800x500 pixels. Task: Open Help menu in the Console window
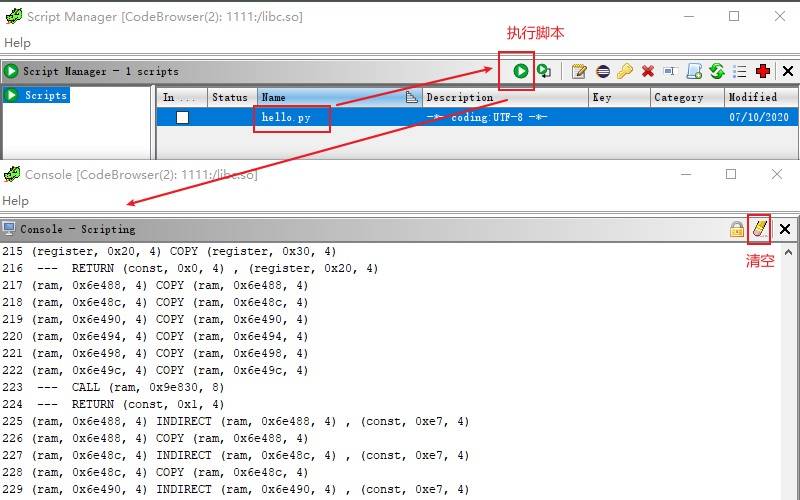coord(15,201)
